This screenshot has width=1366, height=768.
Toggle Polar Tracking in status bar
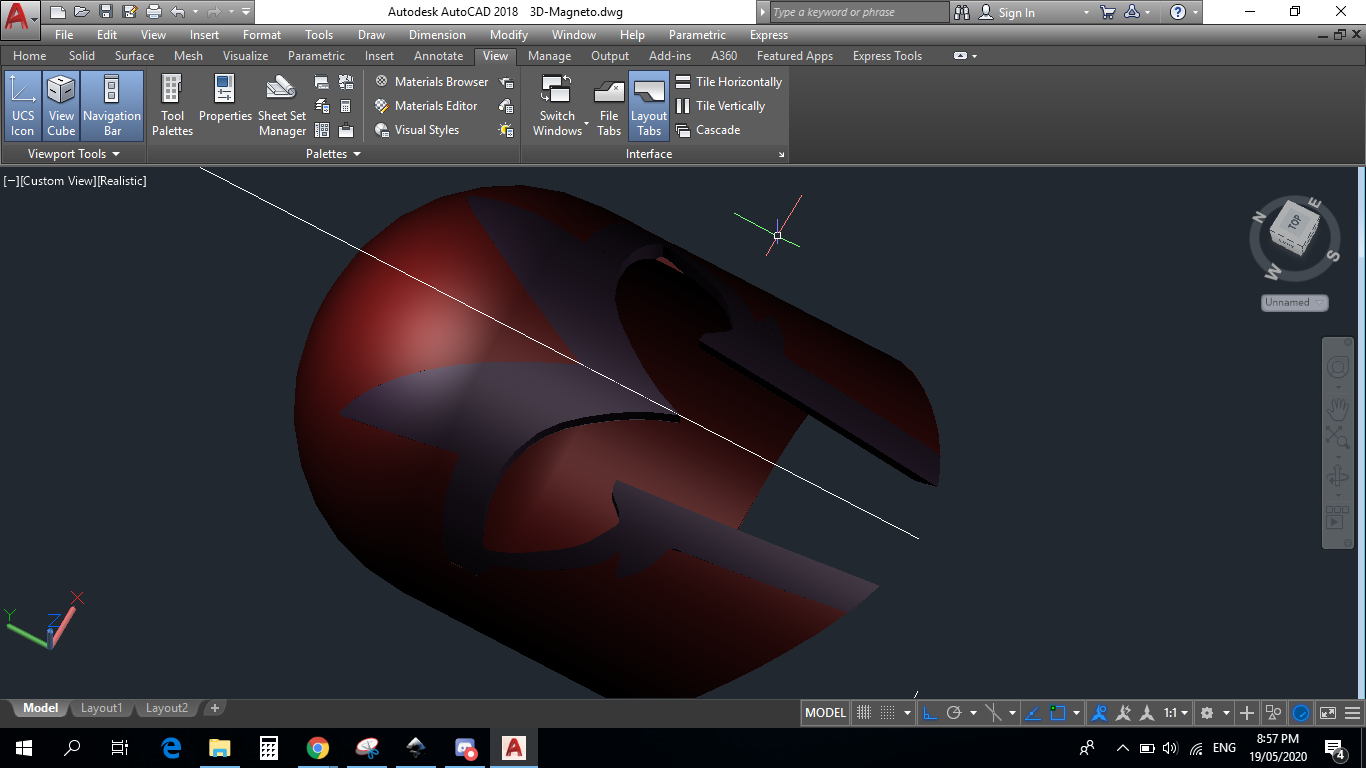coord(954,713)
